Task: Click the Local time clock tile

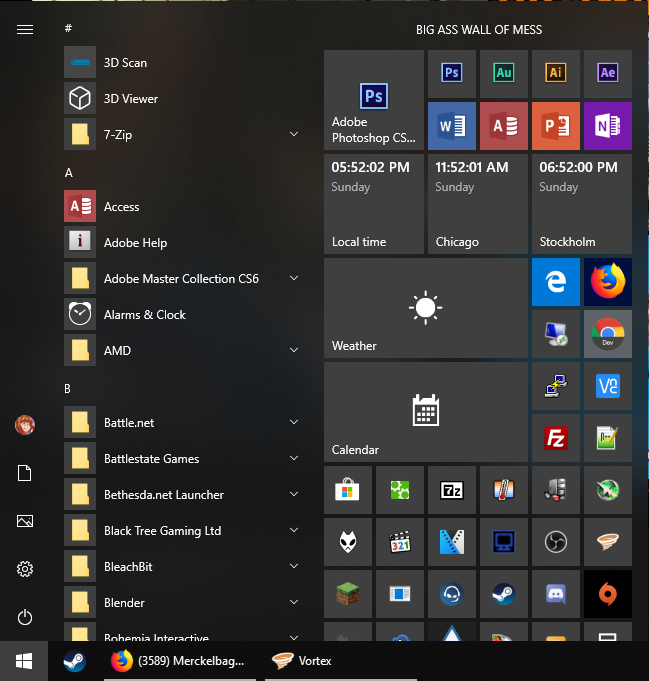Action: point(374,204)
